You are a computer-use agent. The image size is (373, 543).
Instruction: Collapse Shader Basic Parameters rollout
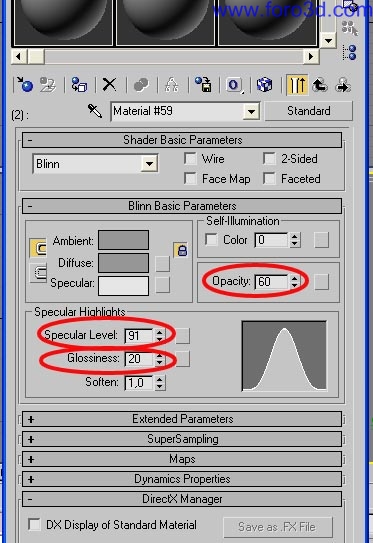(x=182, y=140)
